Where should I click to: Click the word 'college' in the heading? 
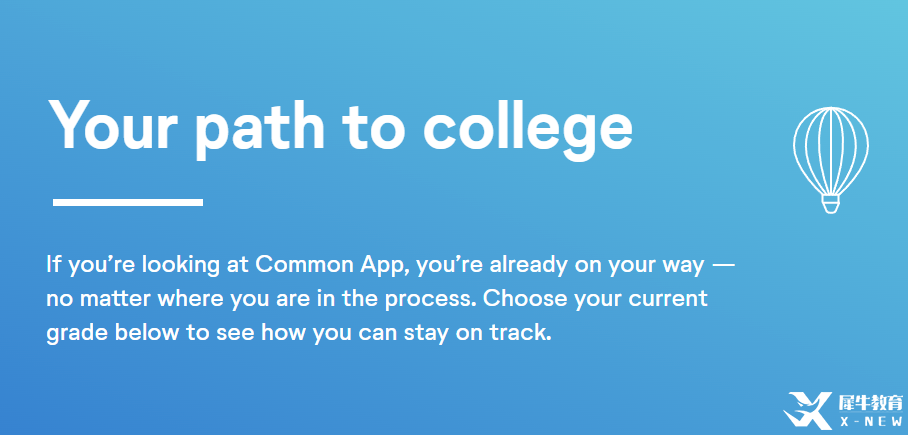coord(528,129)
